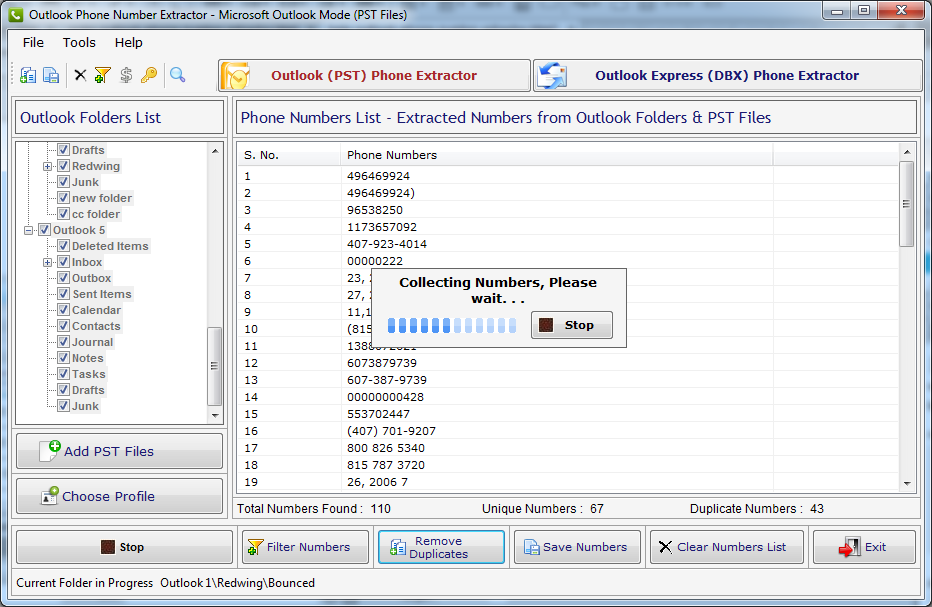Click Add PST Files button
The width and height of the screenshot is (932, 607).
click(x=119, y=451)
